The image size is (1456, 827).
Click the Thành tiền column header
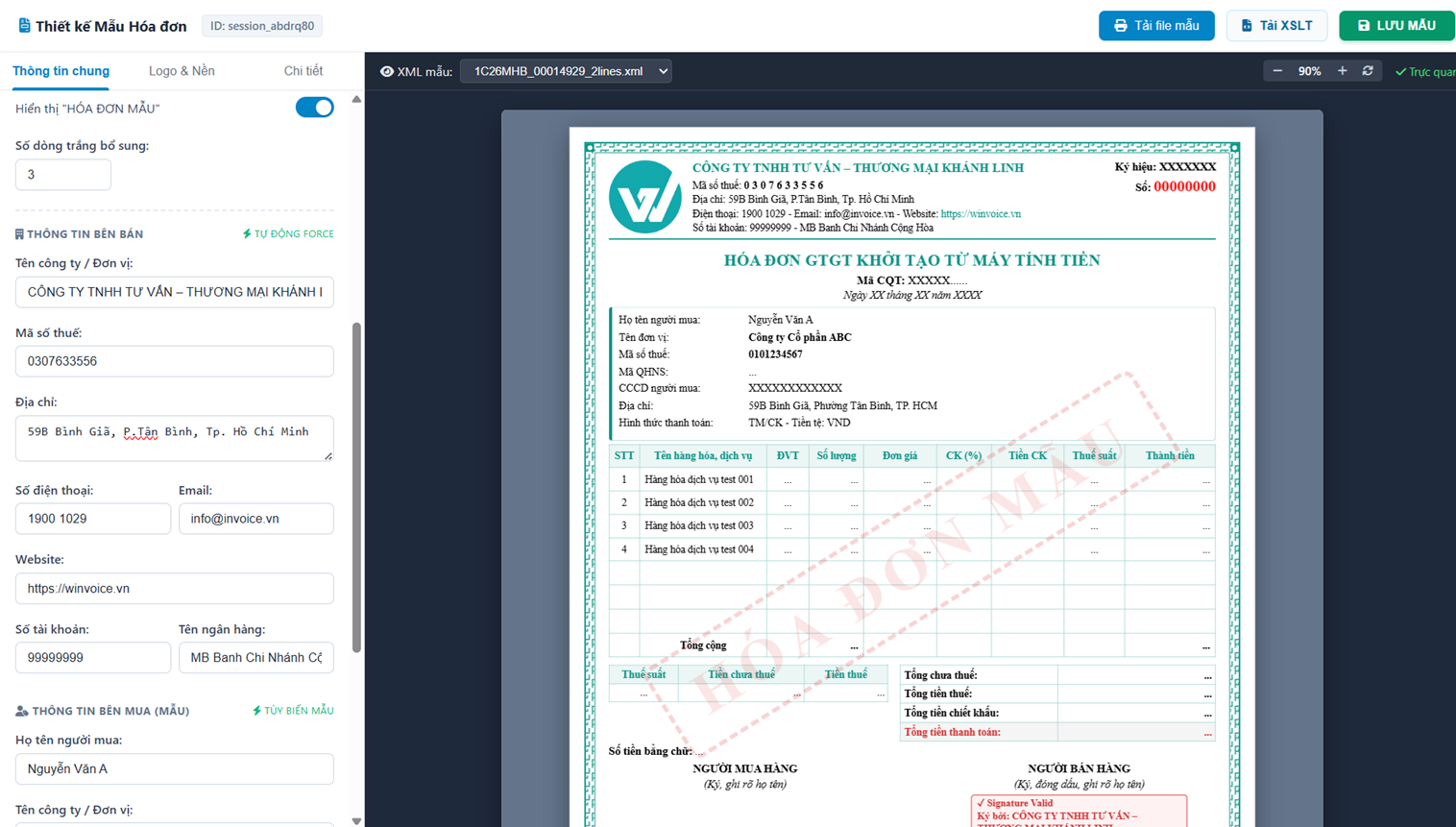pos(1170,455)
